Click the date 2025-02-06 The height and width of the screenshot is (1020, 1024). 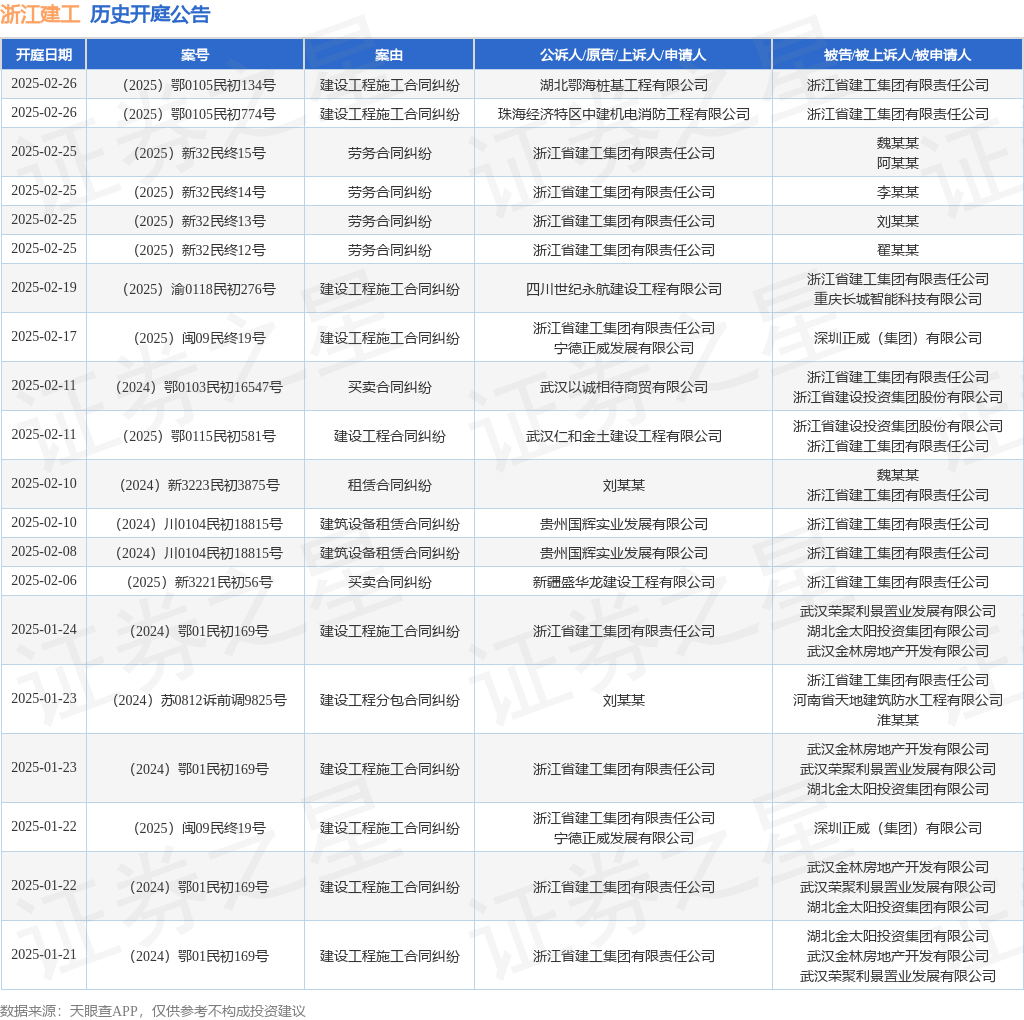(x=44, y=581)
